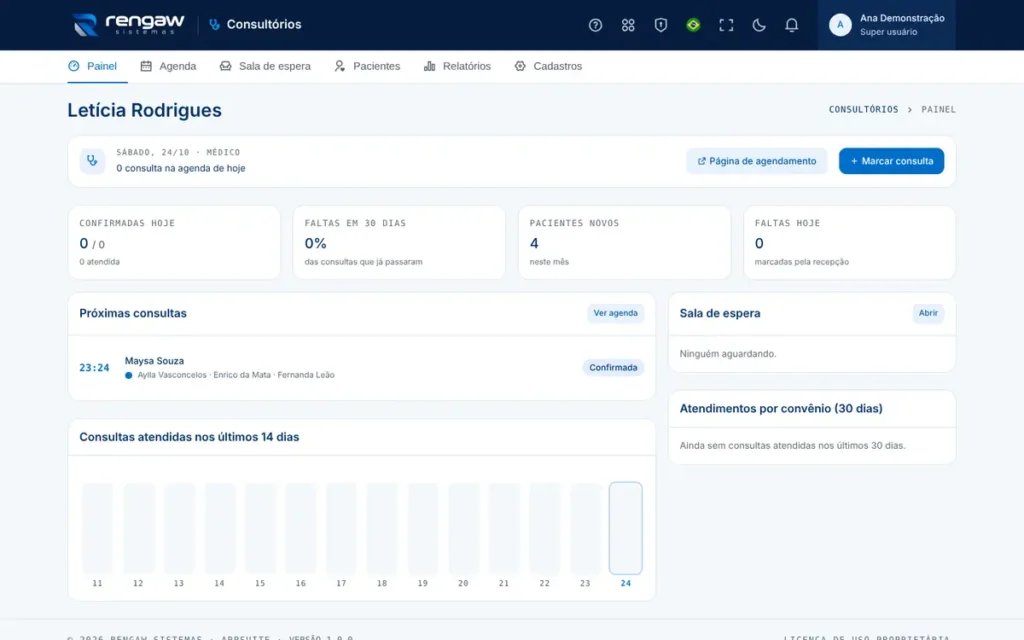Select the highlighted bar for day 24

[x=626, y=528]
